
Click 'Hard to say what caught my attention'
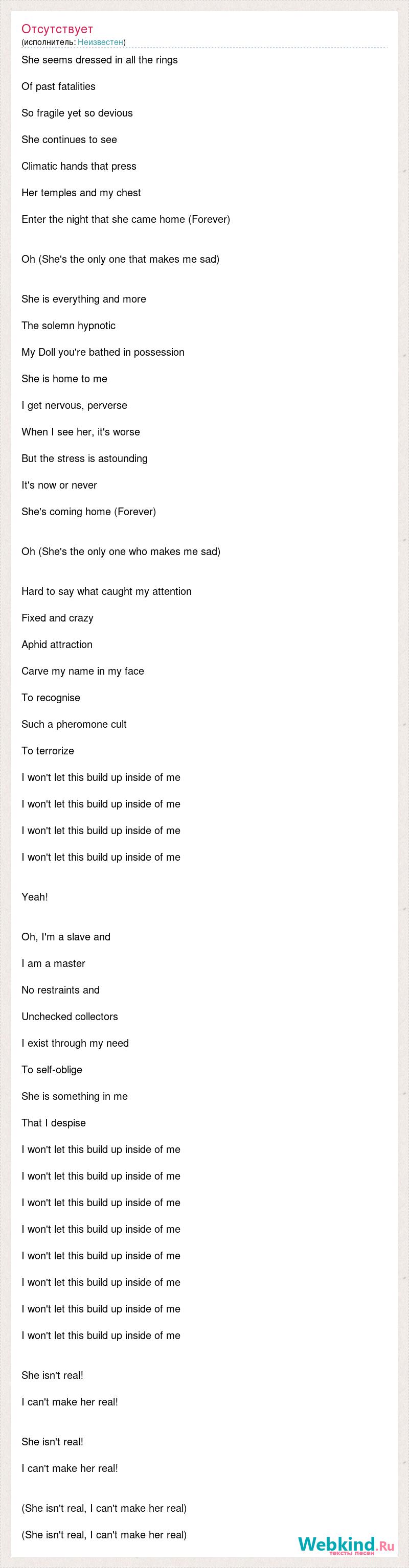click(106, 592)
